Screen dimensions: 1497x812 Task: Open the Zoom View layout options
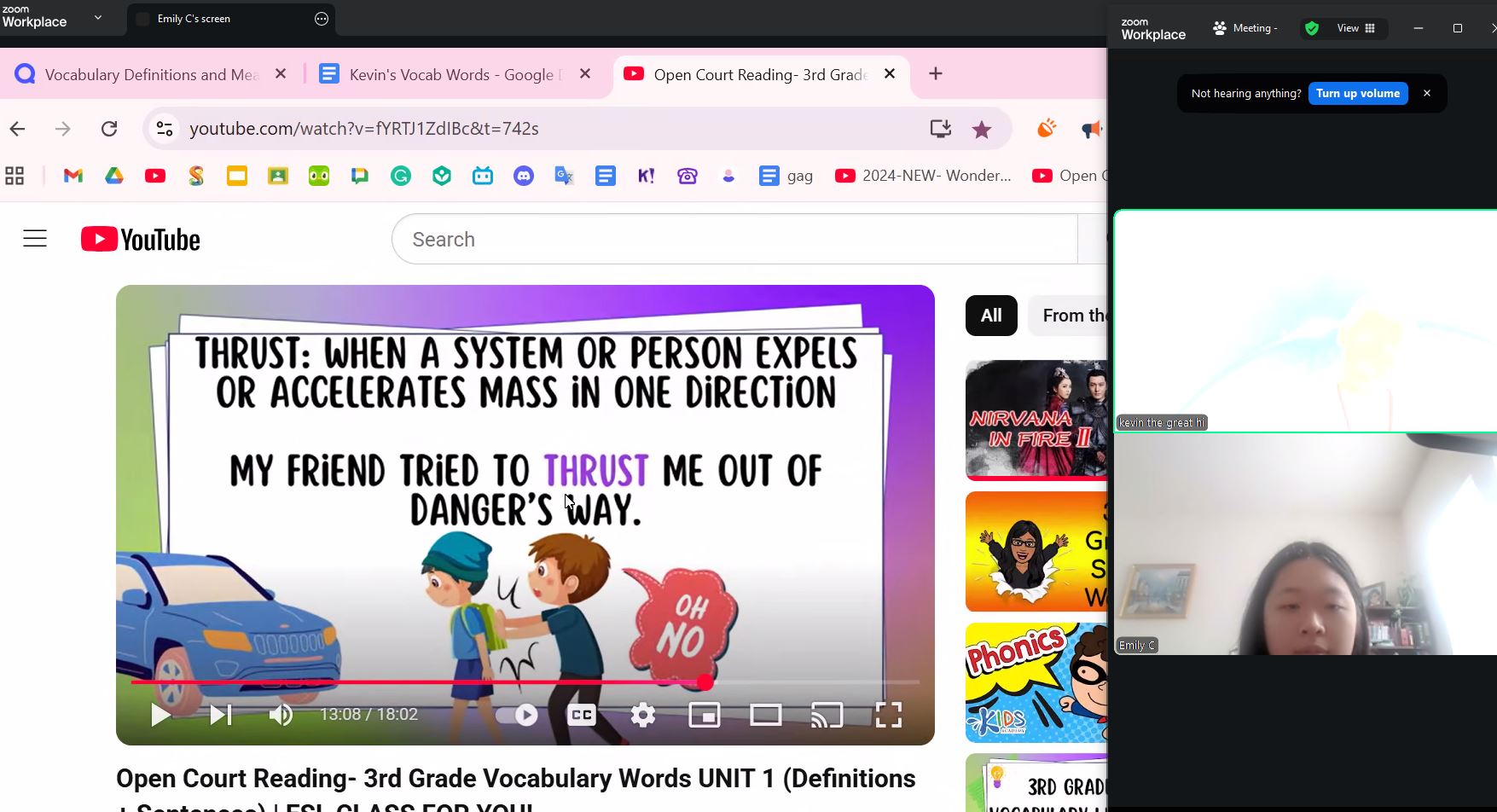click(1355, 28)
